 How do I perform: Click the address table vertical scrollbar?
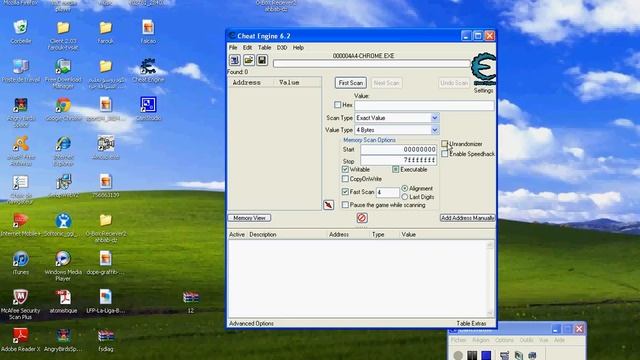tap(490, 279)
